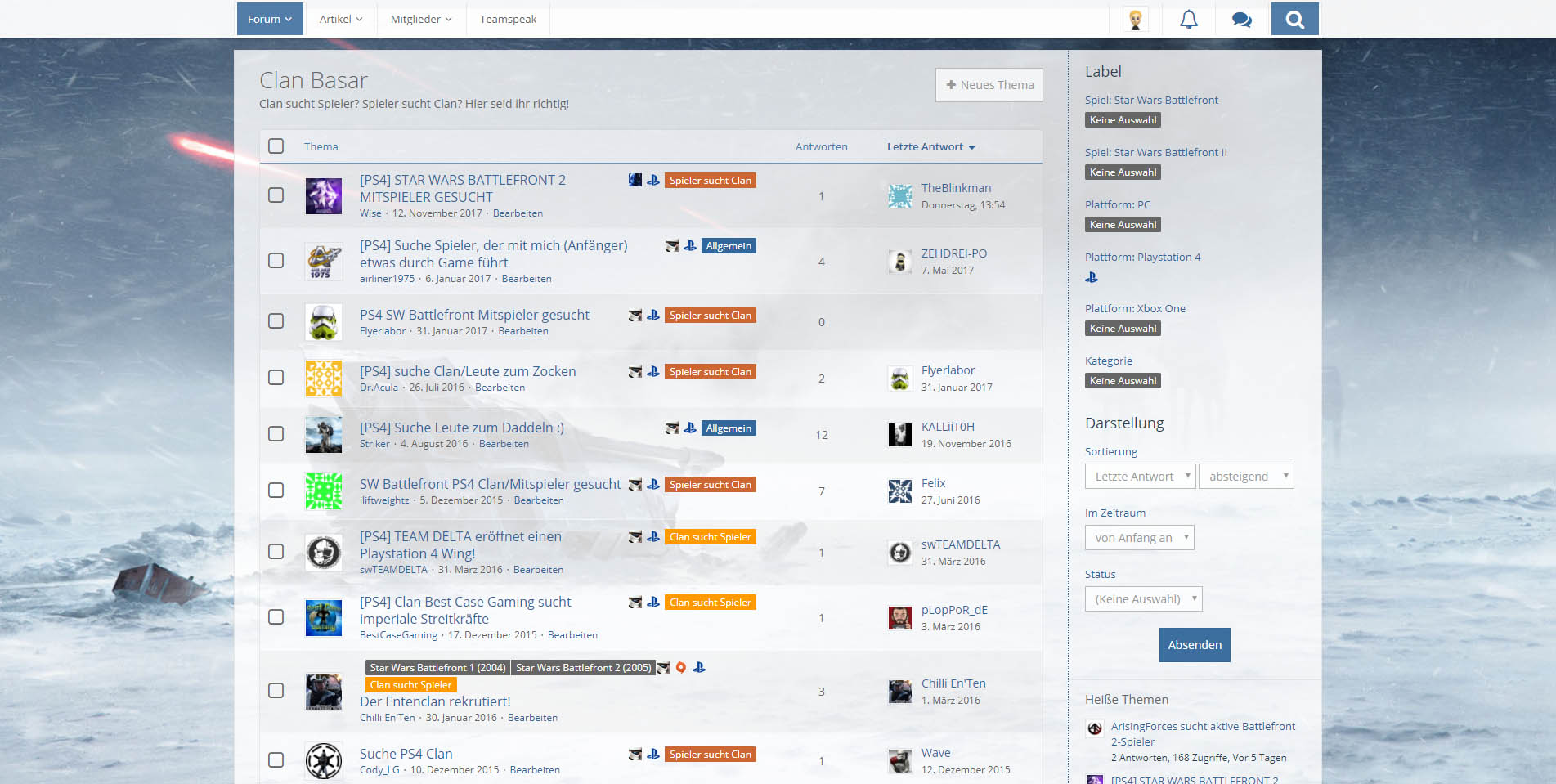Open thread PS4 SW Battlefront Mitspieler gesucht
The image size is (1556, 784).
point(474,315)
